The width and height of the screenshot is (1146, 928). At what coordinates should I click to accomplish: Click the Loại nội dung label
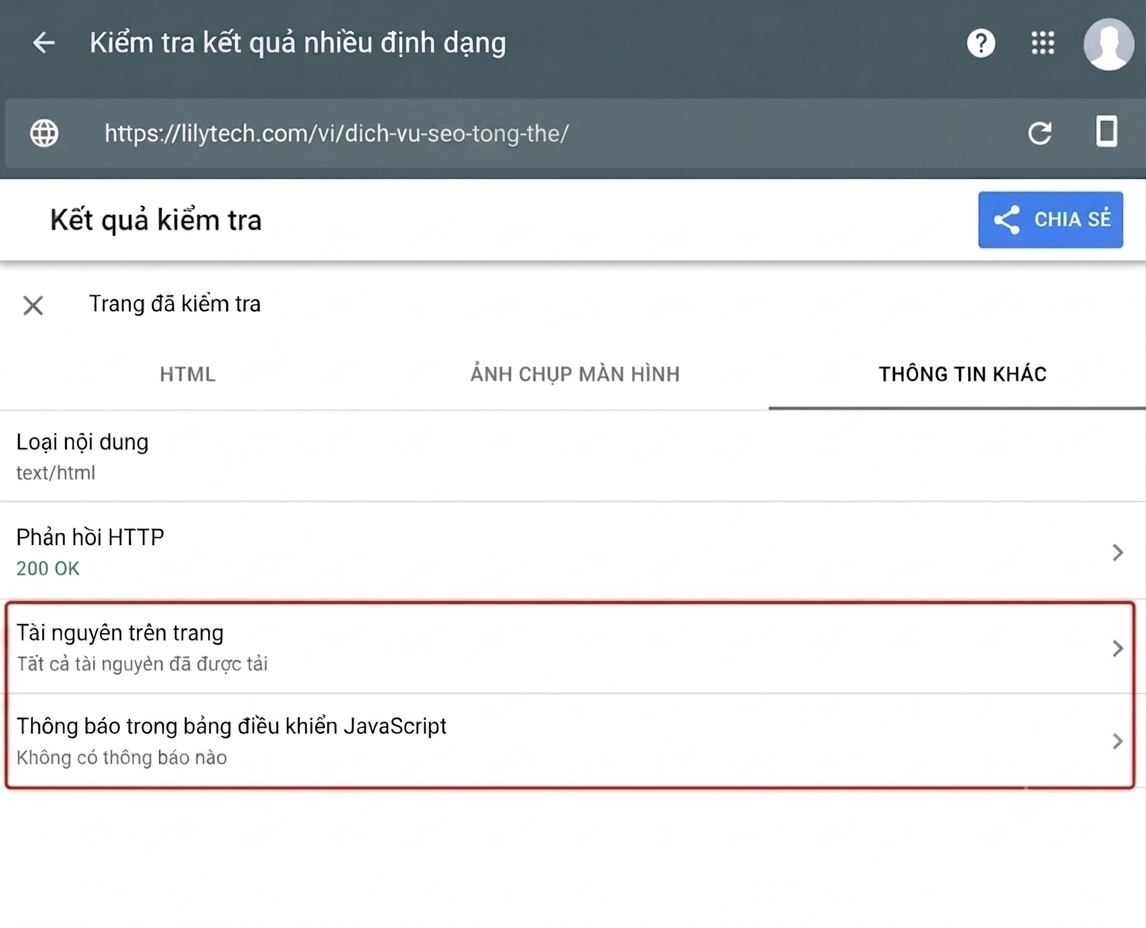pos(82,442)
